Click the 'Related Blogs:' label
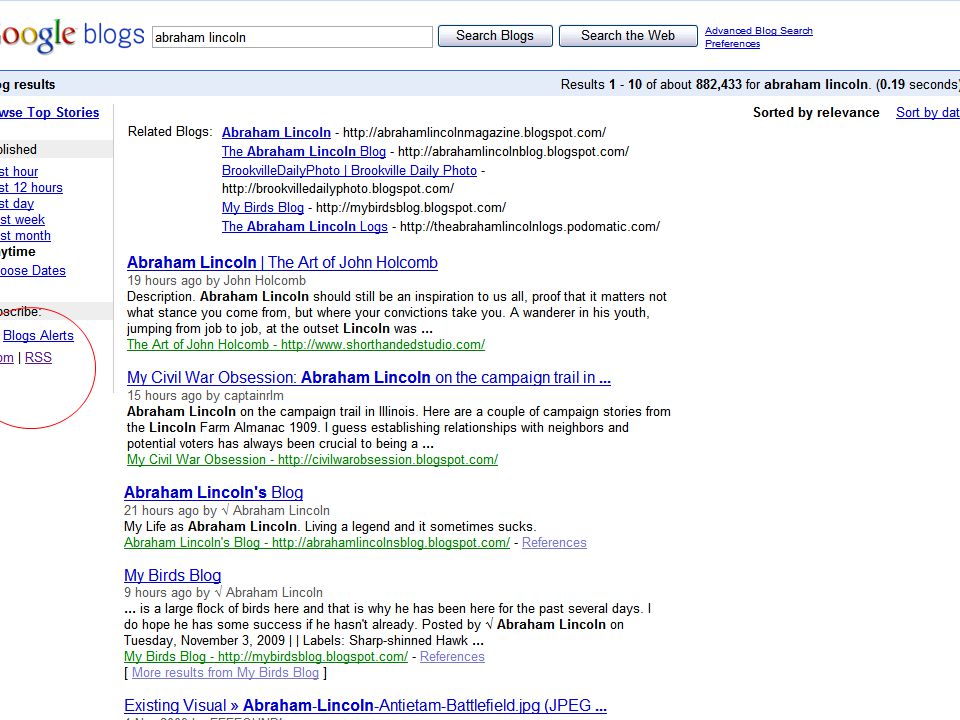The width and height of the screenshot is (960, 720). (x=170, y=132)
